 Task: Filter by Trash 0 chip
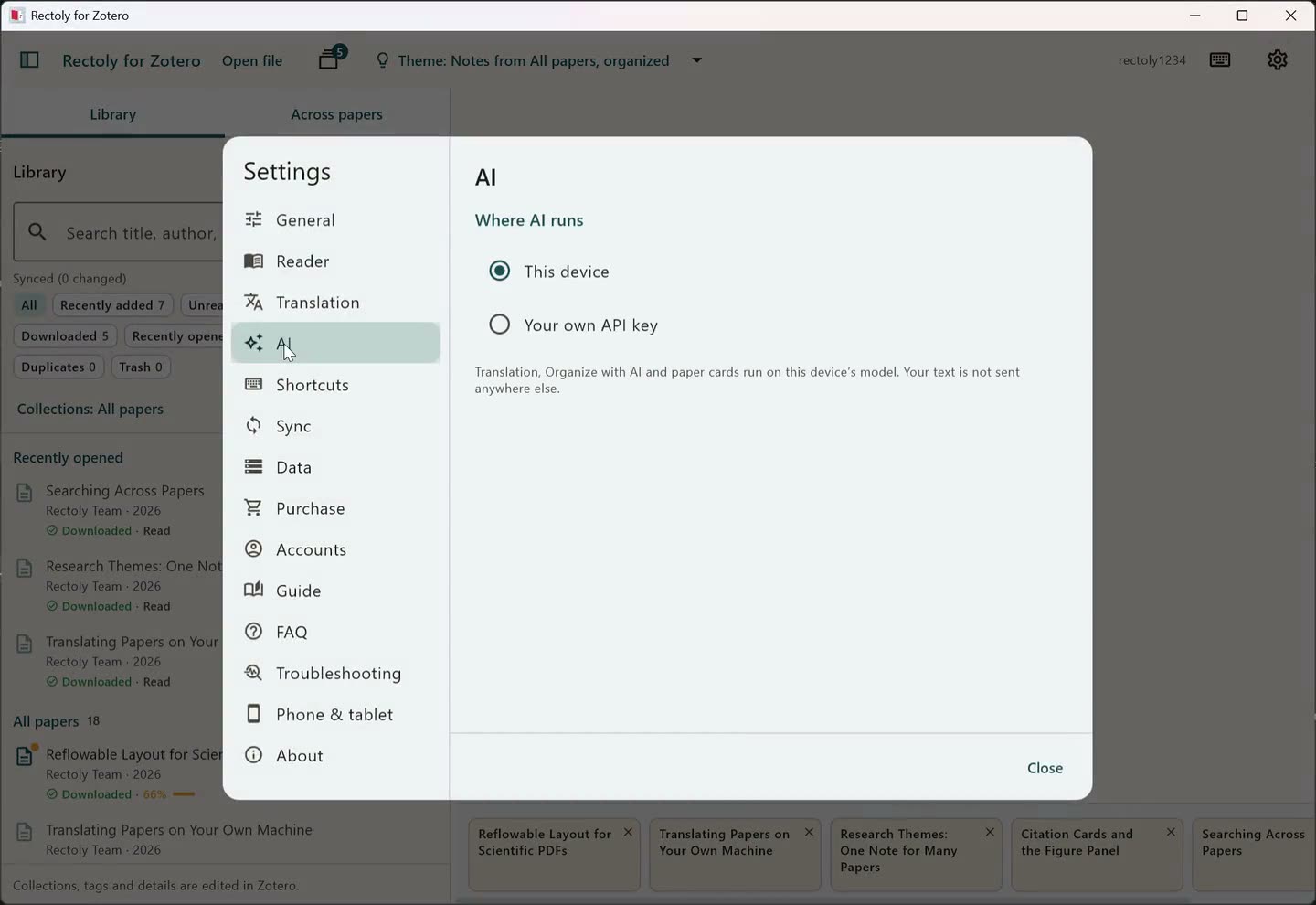click(x=141, y=367)
